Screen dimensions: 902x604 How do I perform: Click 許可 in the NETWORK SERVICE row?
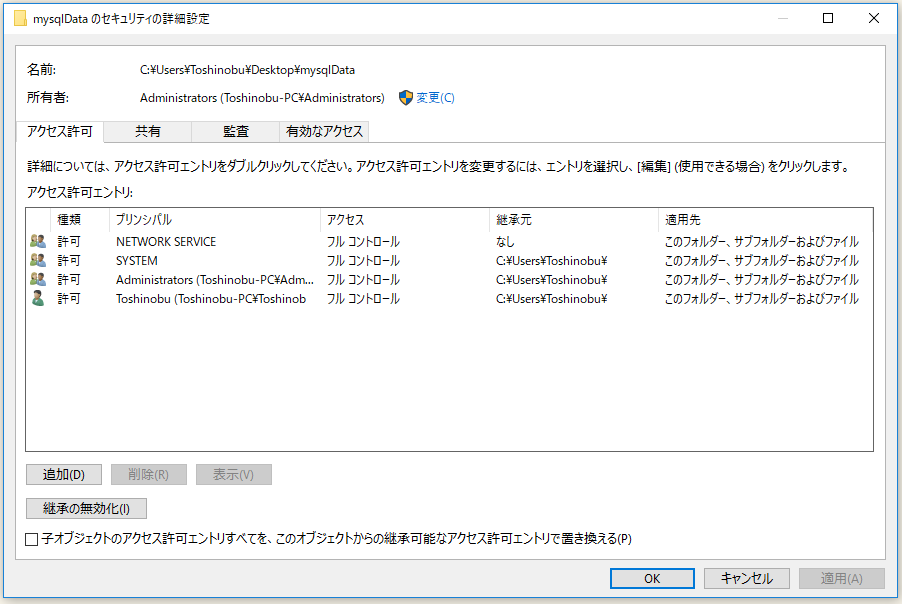pos(69,242)
